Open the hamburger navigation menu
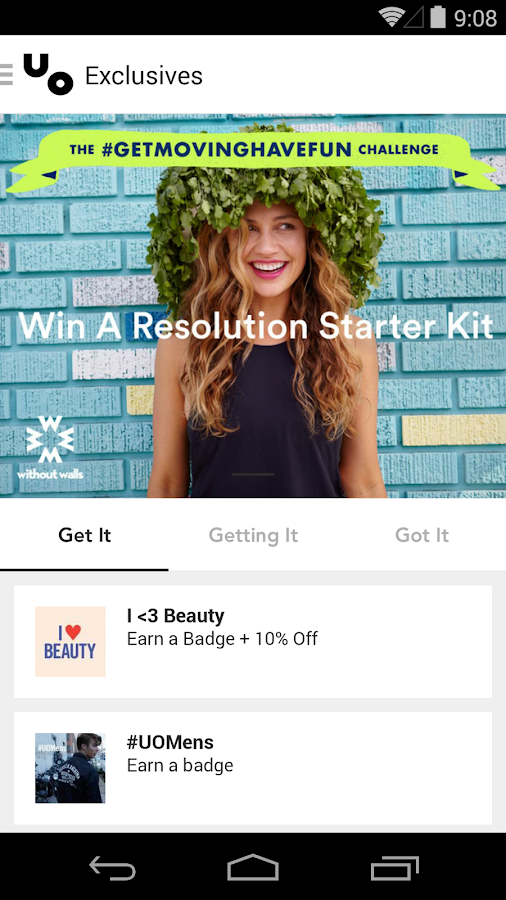 point(6,75)
